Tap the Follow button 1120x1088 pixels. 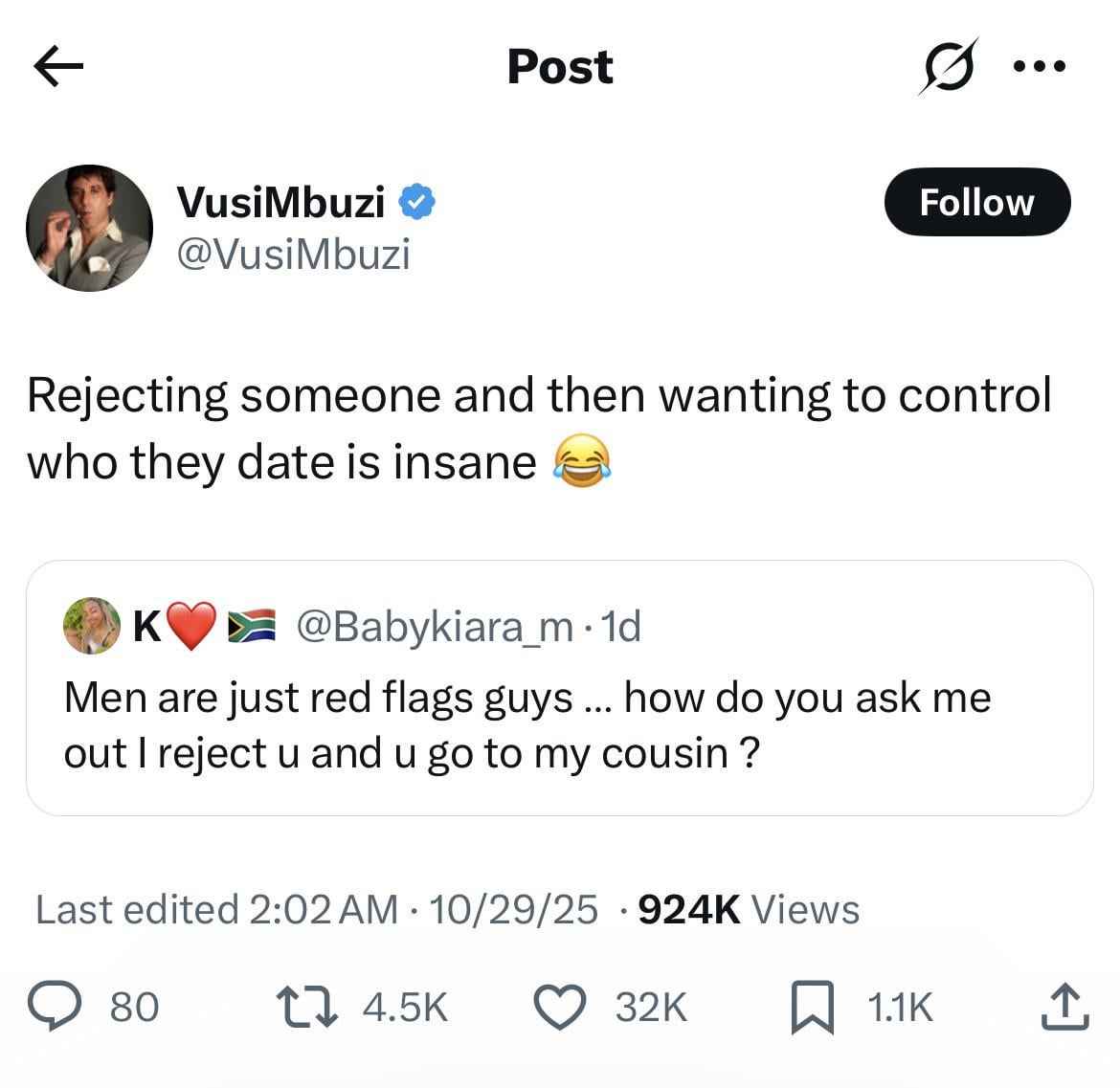(x=976, y=202)
